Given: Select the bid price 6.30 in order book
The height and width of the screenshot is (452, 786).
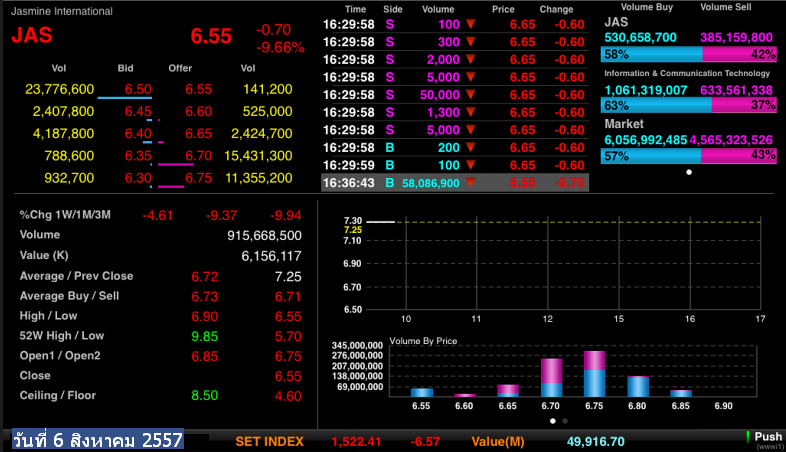Looking at the screenshot, I should coord(138,177).
